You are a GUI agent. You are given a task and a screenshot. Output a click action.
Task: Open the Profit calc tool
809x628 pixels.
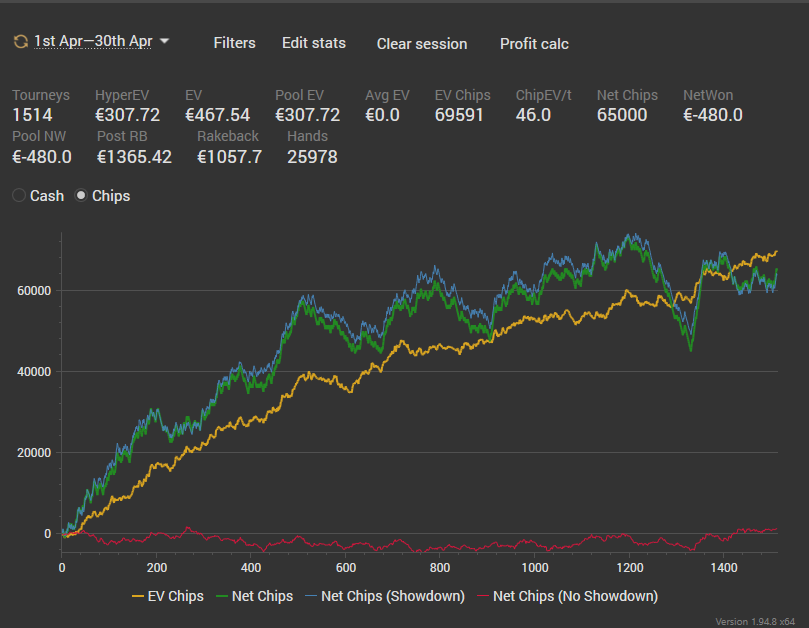pyautogui.click(x=534, y=44)
